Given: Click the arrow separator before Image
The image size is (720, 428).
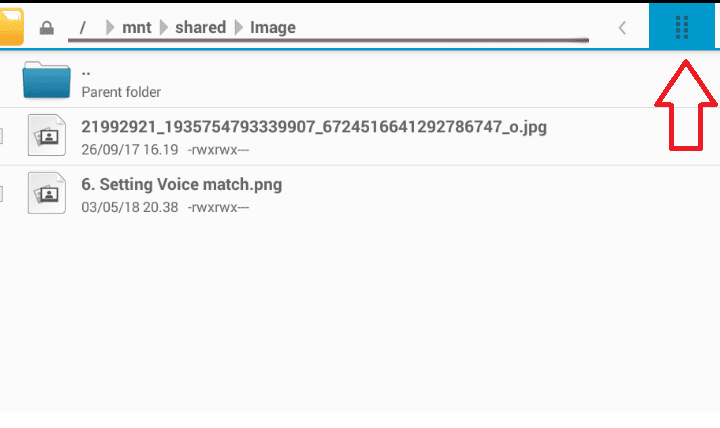Looking at the screenshot, I should (238, 27).
